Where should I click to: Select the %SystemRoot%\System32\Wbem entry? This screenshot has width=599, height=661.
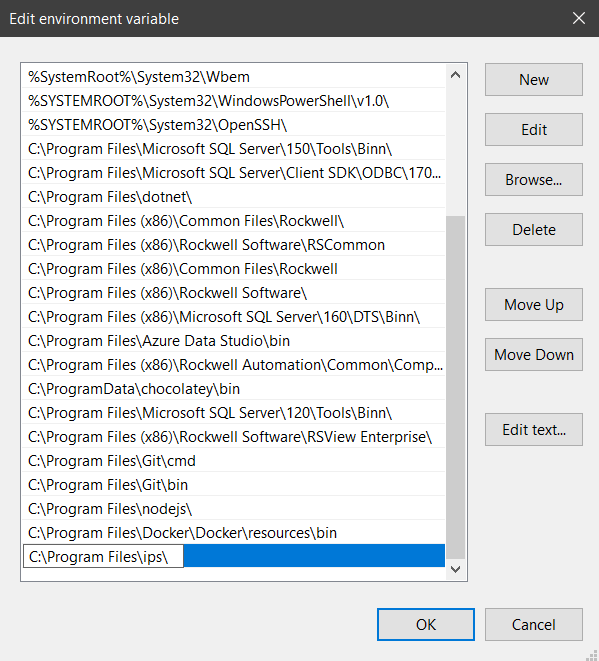click(234, 77)
